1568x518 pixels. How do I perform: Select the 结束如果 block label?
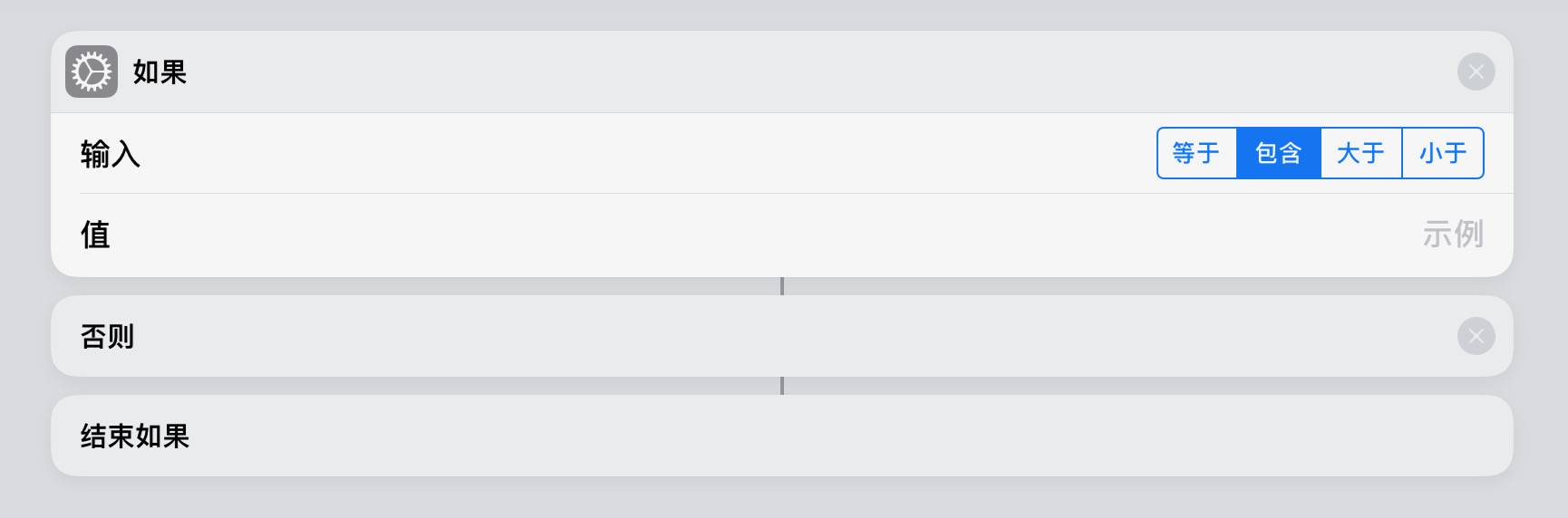(x=134, y=436)
